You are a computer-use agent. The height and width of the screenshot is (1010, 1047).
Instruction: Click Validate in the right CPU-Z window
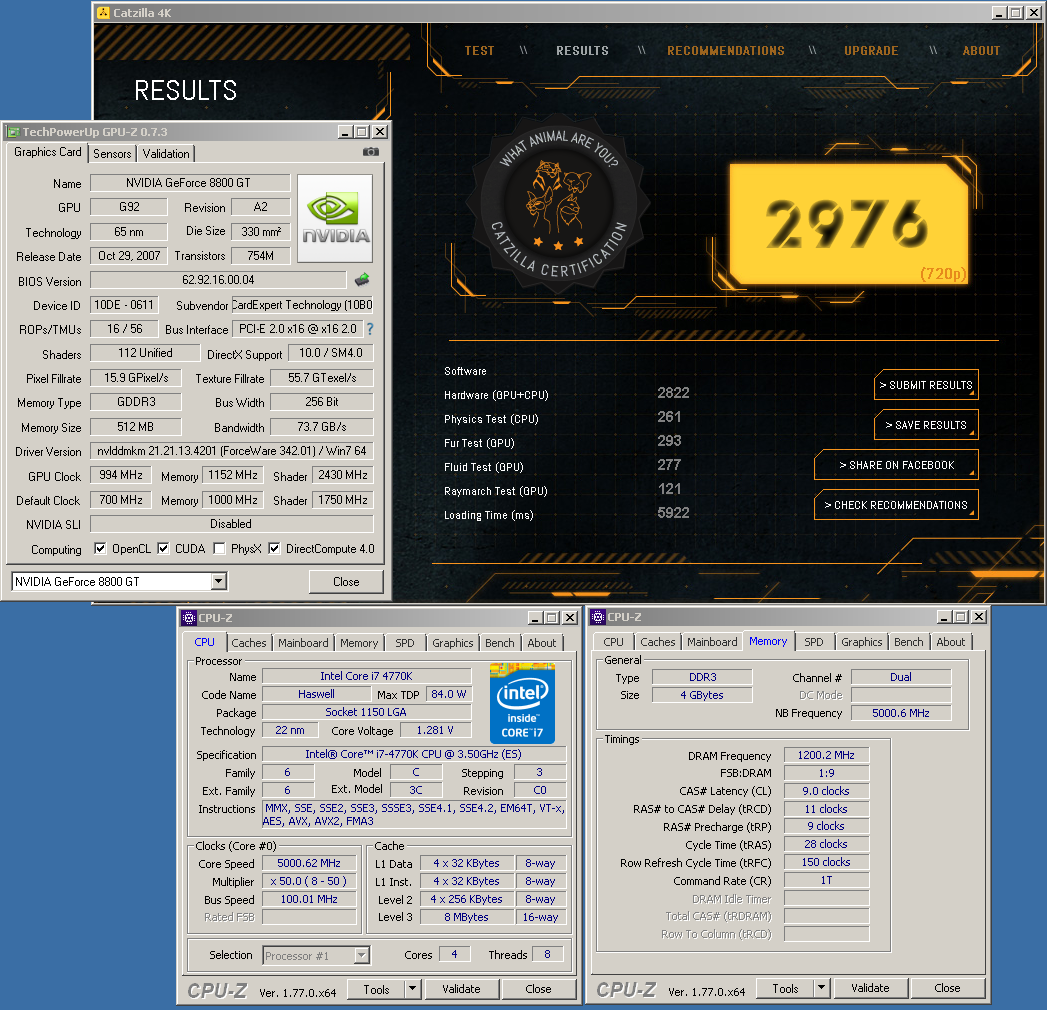click(870, 988)
